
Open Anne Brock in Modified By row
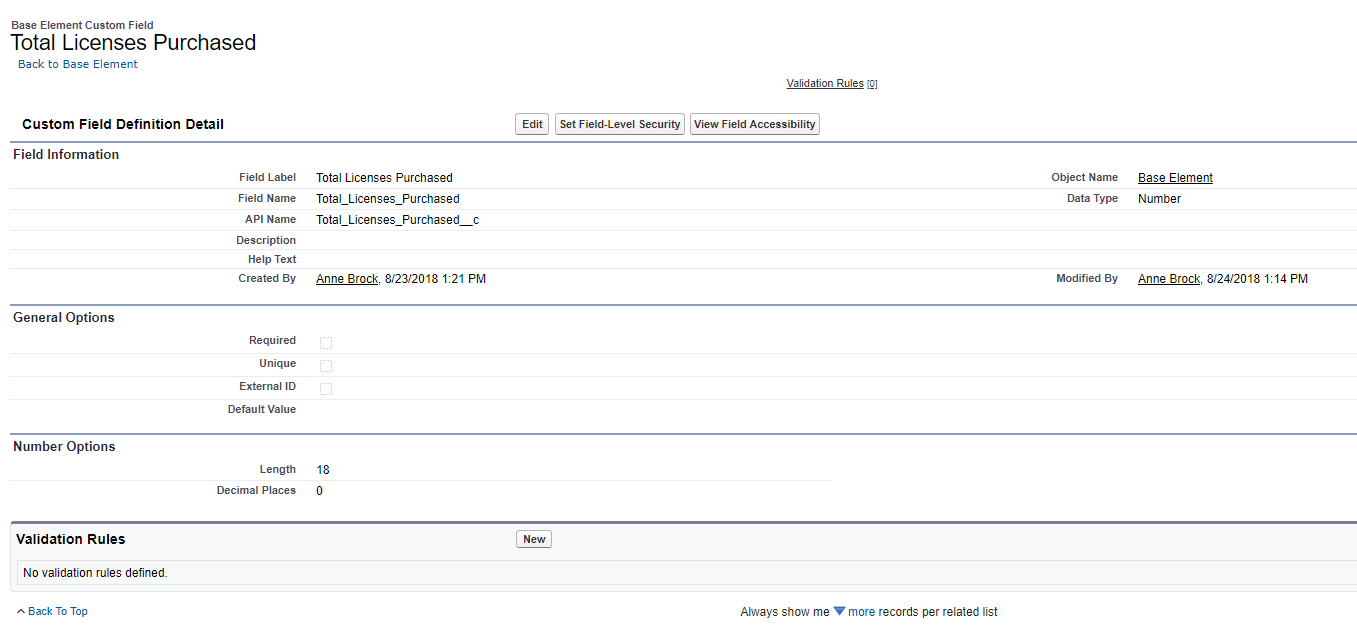pos(1168,279)
